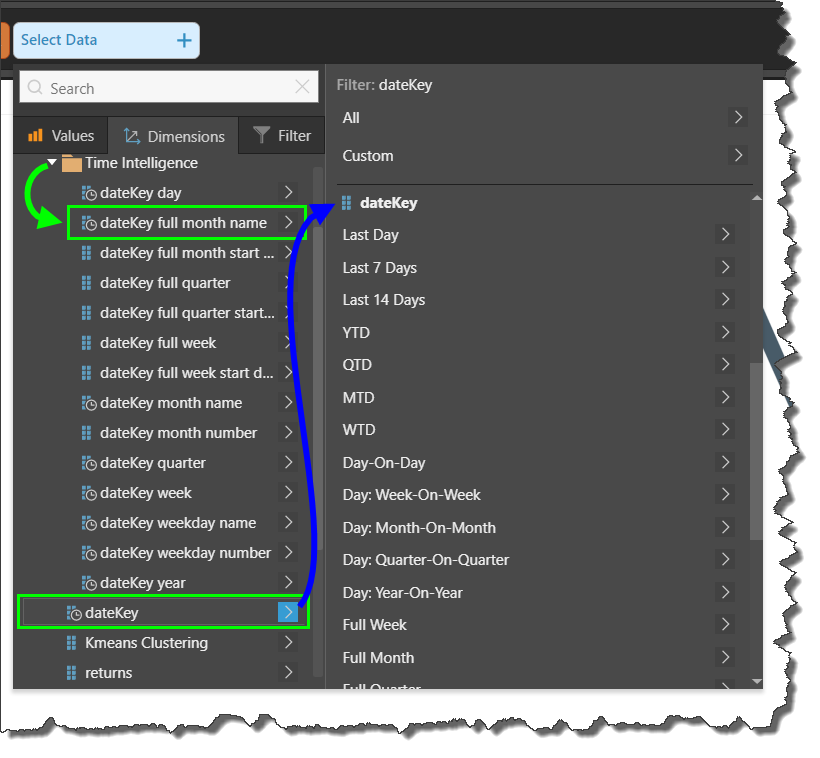Image resolution: width=820 pixels, height=758 pixels.
Task: Click time icon beside dateKey month name
Action: coord(88,403)
